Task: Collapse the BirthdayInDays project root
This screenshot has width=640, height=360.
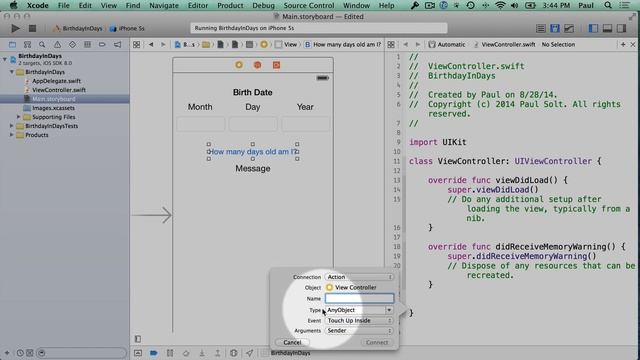Action: tap(4, 59)
